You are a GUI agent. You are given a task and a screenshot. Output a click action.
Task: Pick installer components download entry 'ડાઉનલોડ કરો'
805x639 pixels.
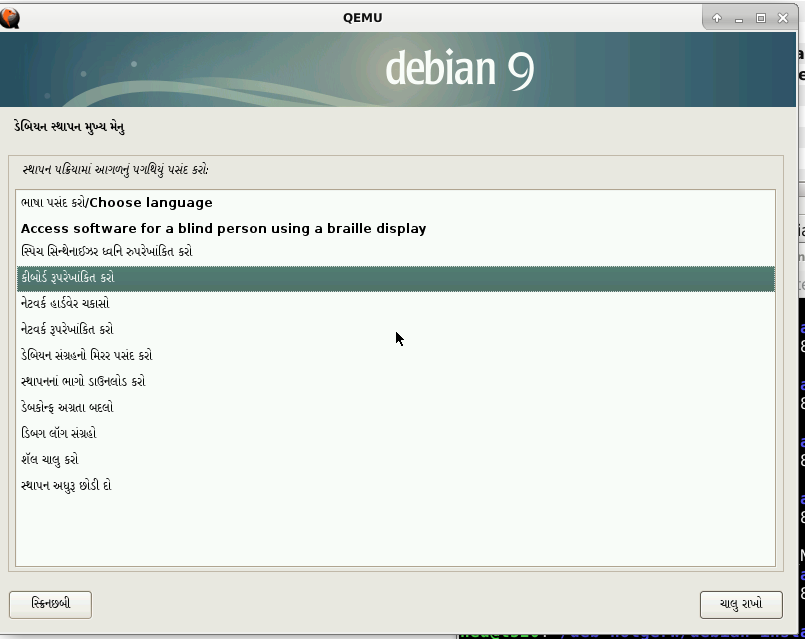click(395, 382)
